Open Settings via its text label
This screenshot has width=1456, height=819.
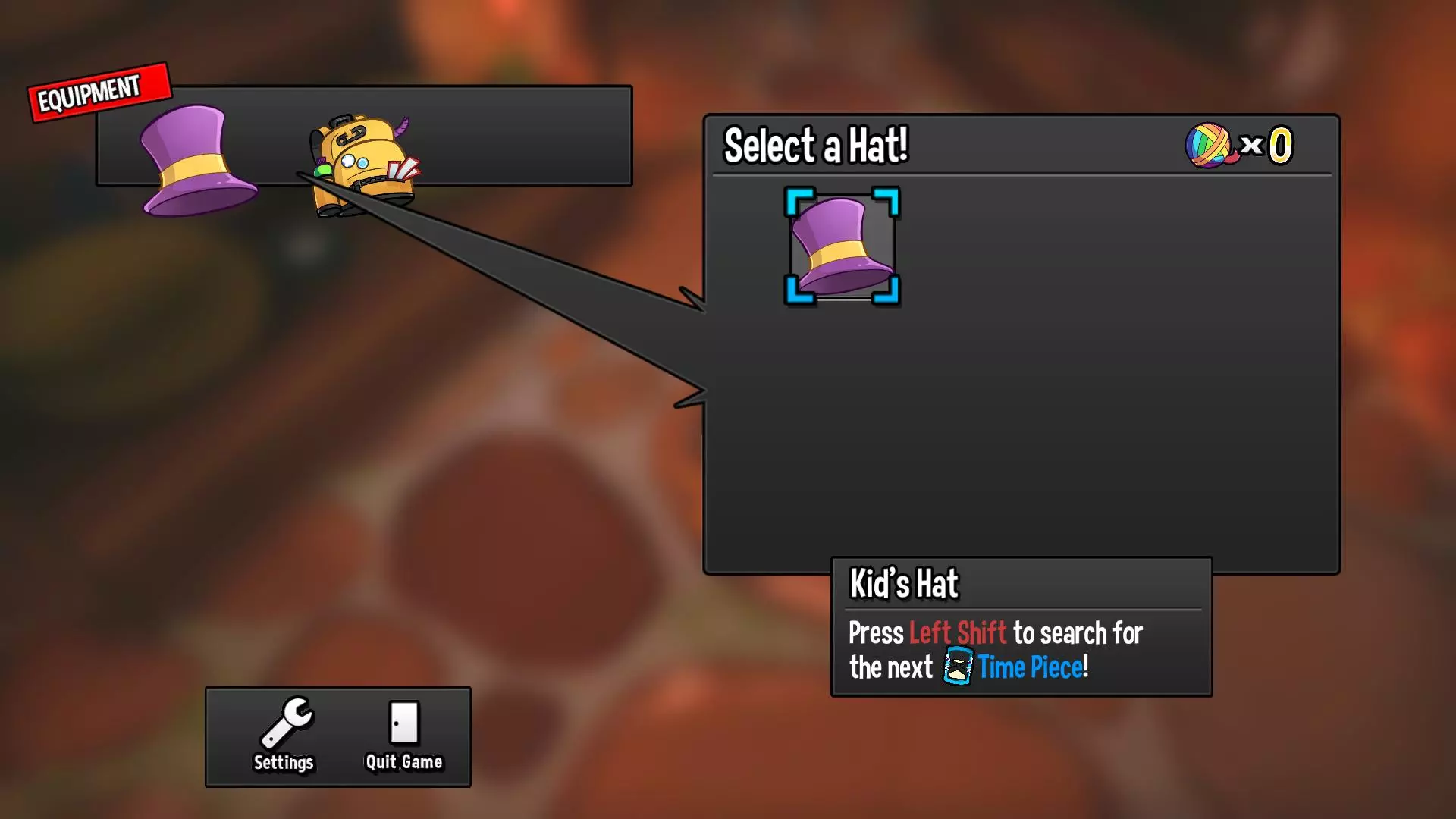pyautogui.click(x=284, y=762)
